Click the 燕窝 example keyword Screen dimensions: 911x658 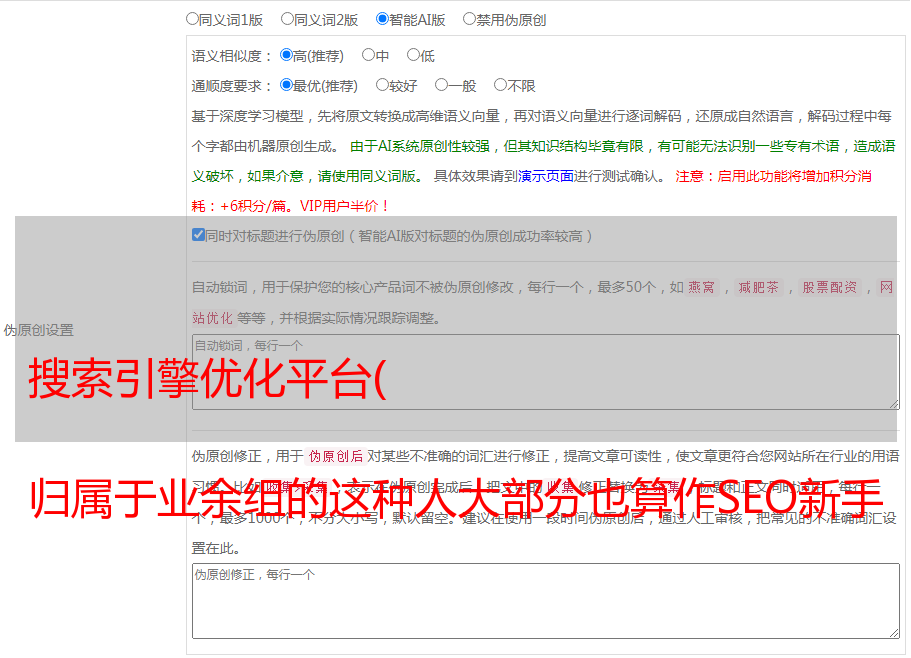pyautogui.click(x=701, y=287)
